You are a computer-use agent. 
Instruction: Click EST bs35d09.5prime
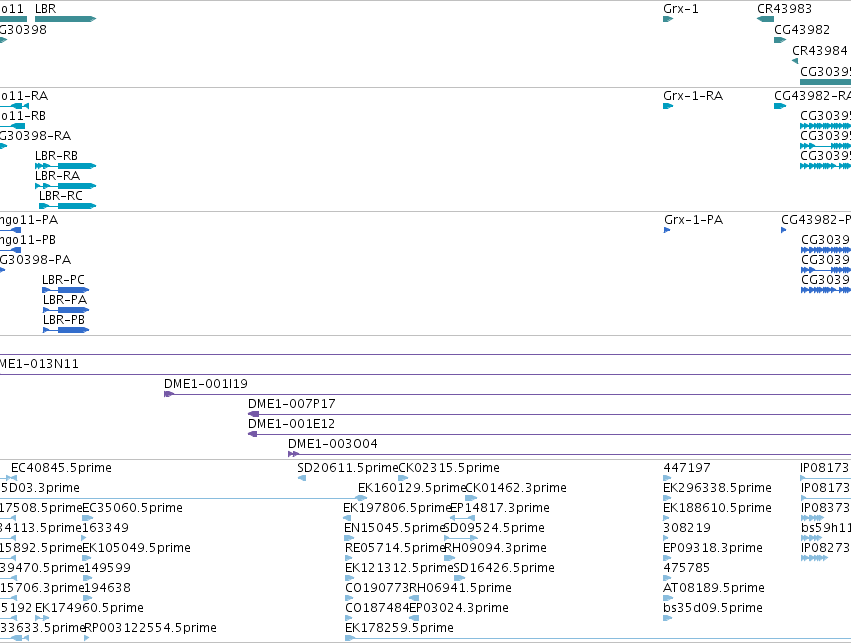tap(668, 618)
